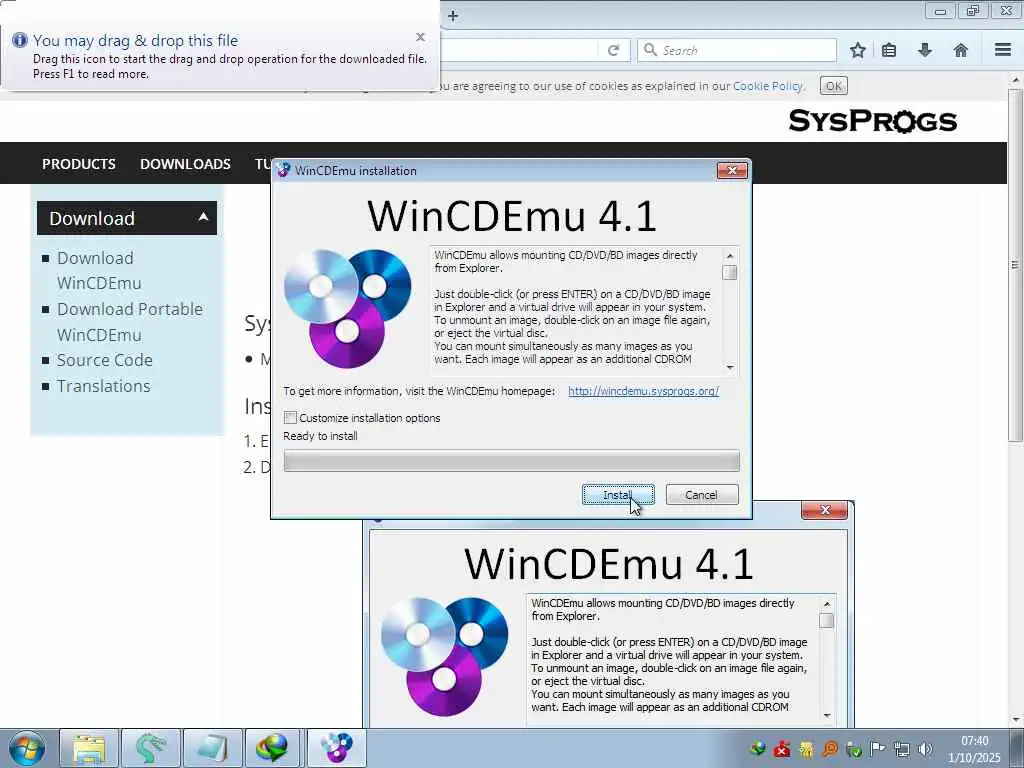
Task: Click the SysProgs logo
Action: (872, 121)
